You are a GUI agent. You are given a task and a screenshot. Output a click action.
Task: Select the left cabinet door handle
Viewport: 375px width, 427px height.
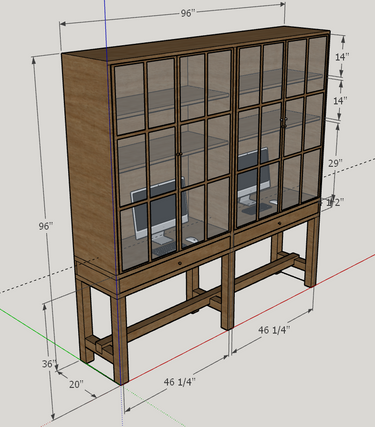180,154
